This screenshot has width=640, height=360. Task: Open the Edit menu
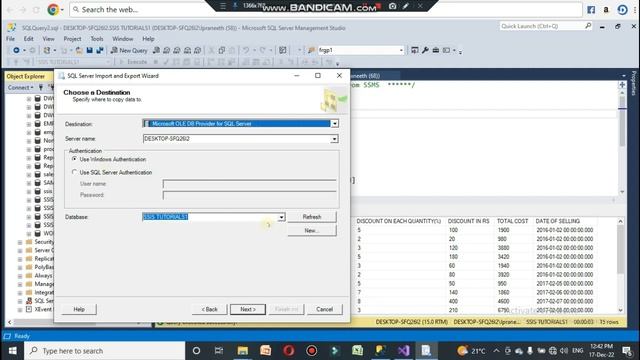[29, 39]
